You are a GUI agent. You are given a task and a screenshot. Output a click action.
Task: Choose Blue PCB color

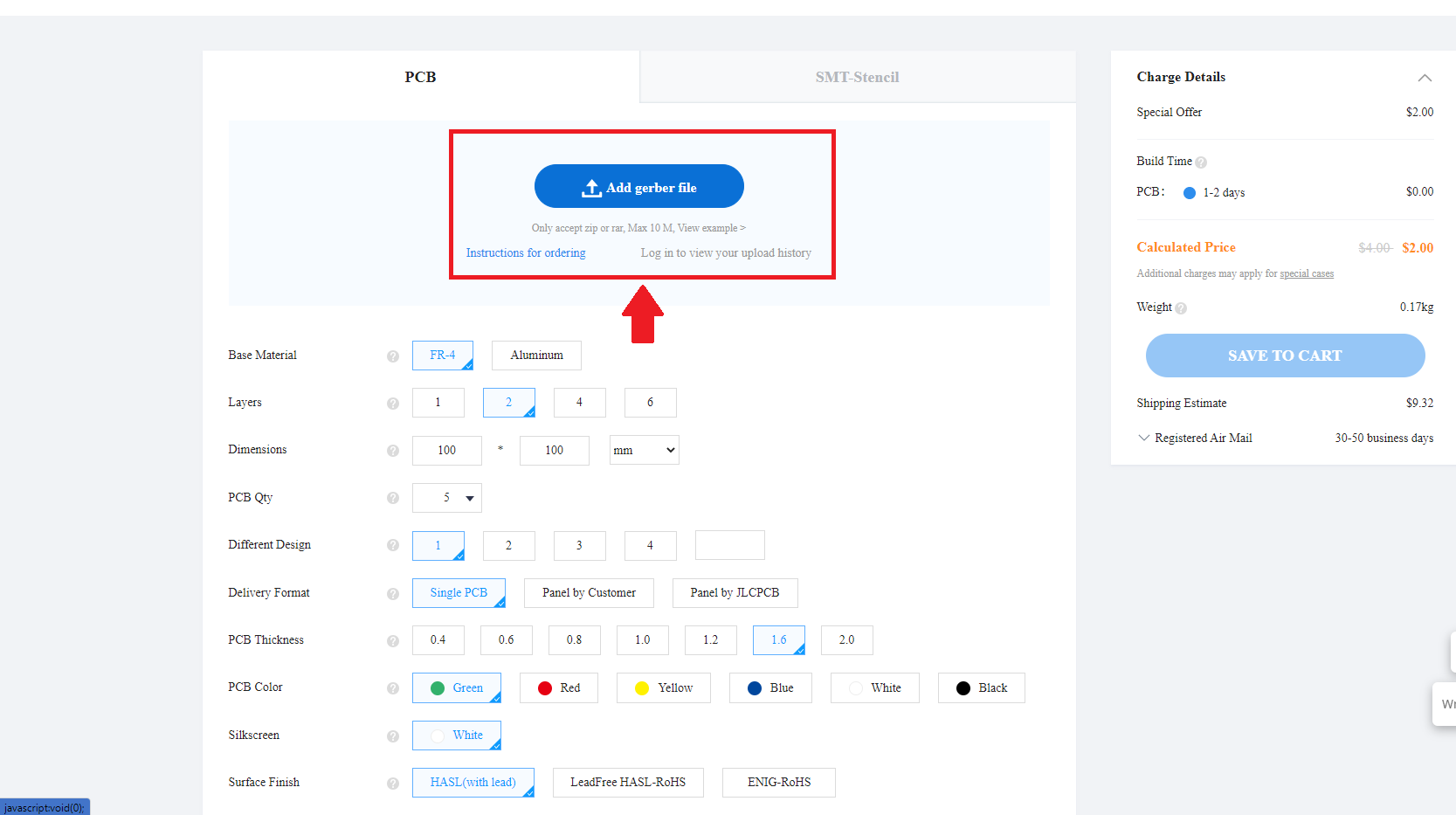(x=770, y=687)
